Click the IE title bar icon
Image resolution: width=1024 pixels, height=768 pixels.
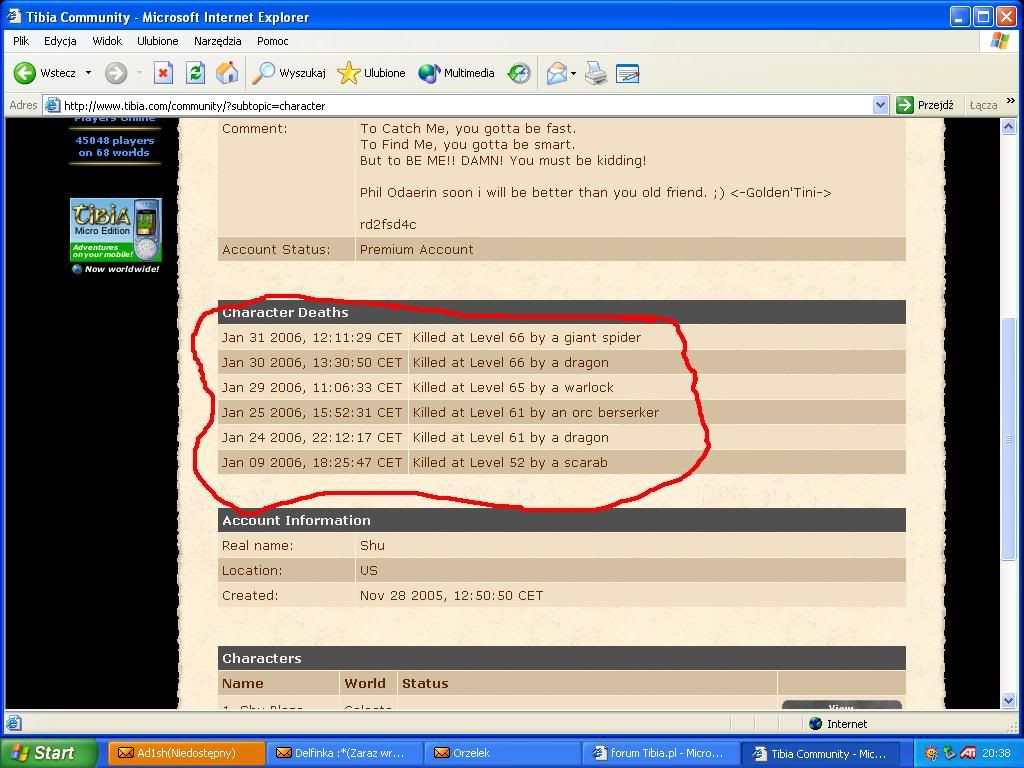(14, 16)
